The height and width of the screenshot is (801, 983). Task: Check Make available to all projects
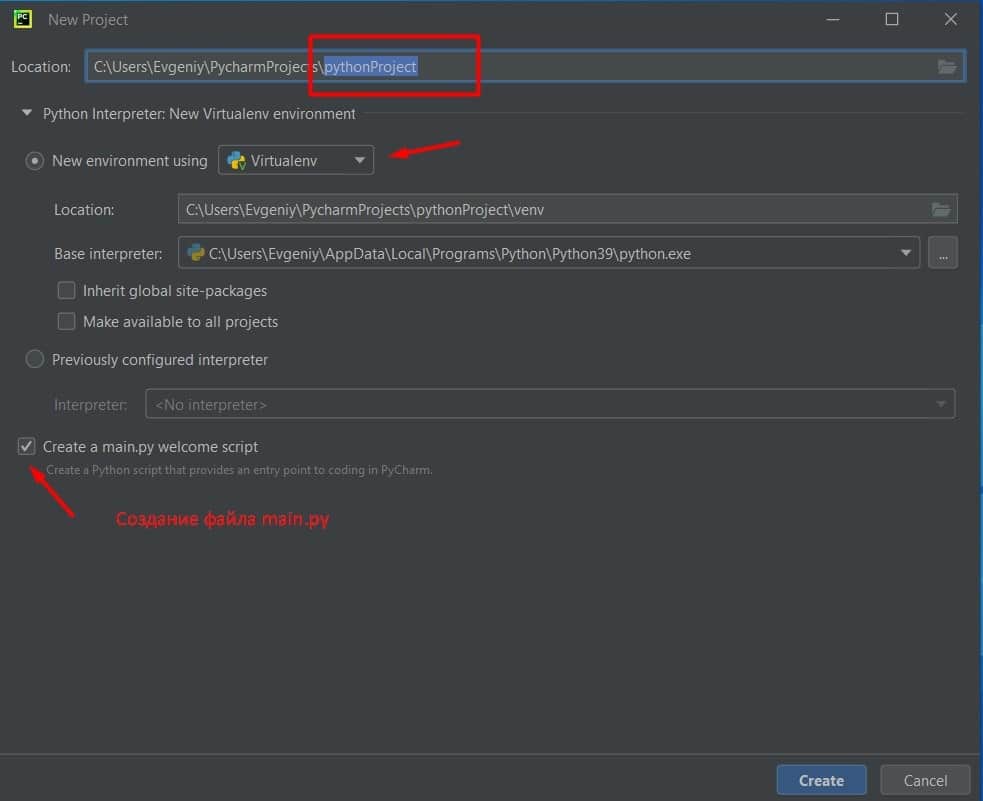pyautogui.click(x=67, y=322)
